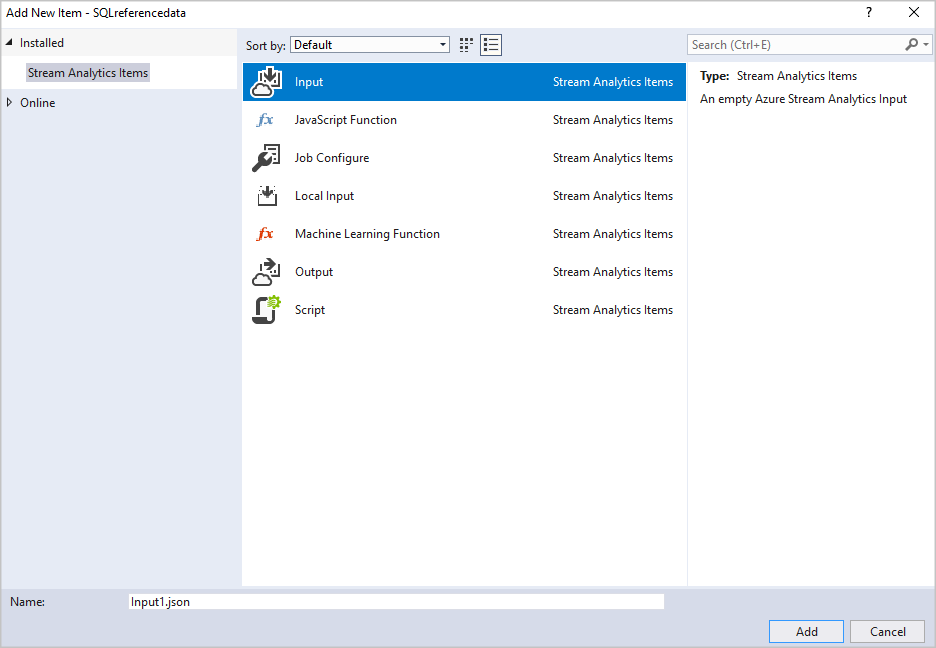
Task: Click the Output cloud icon
Action: [x=266, y=272]
